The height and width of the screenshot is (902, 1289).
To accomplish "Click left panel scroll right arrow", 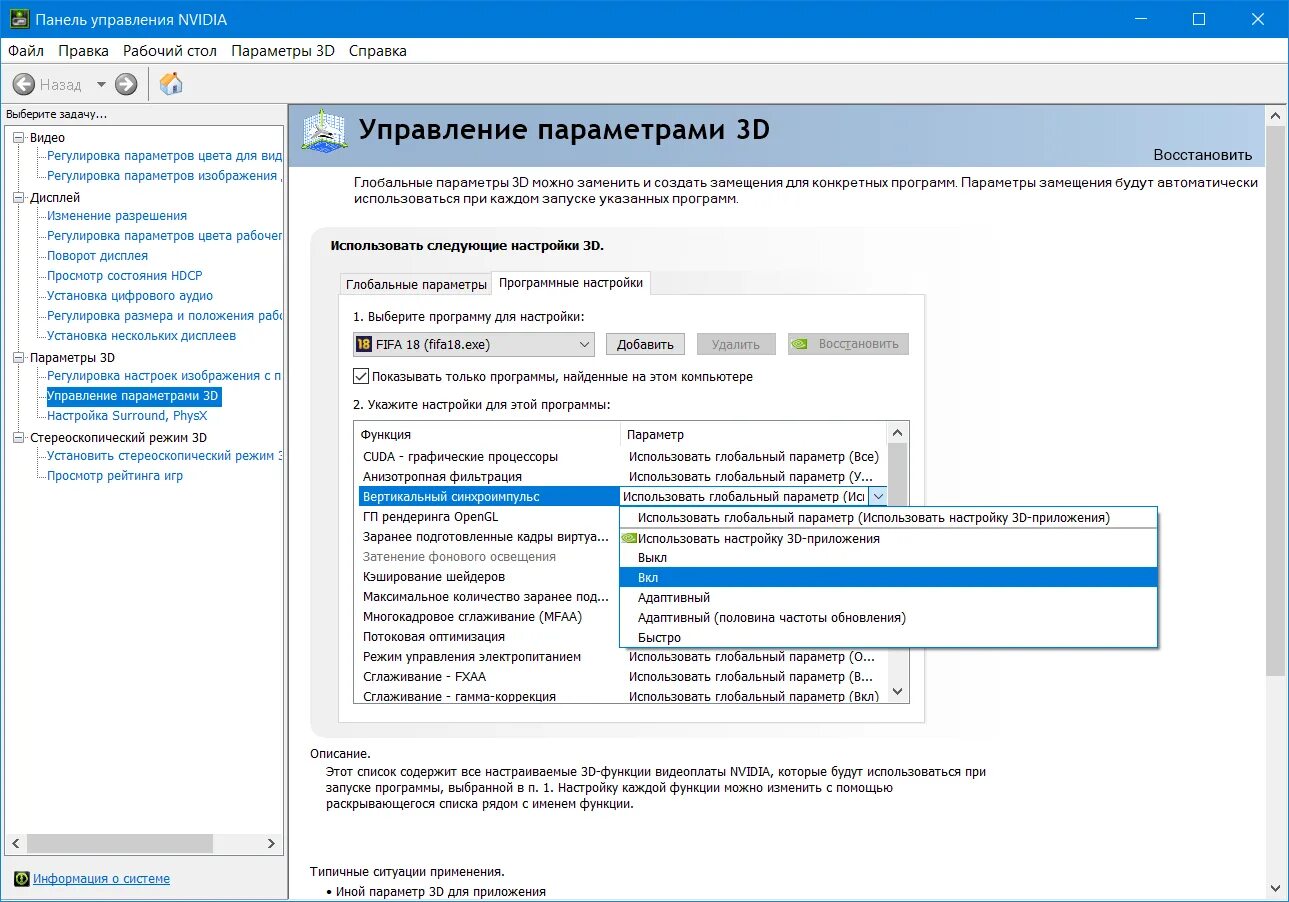I will click(x=270, y=844).
